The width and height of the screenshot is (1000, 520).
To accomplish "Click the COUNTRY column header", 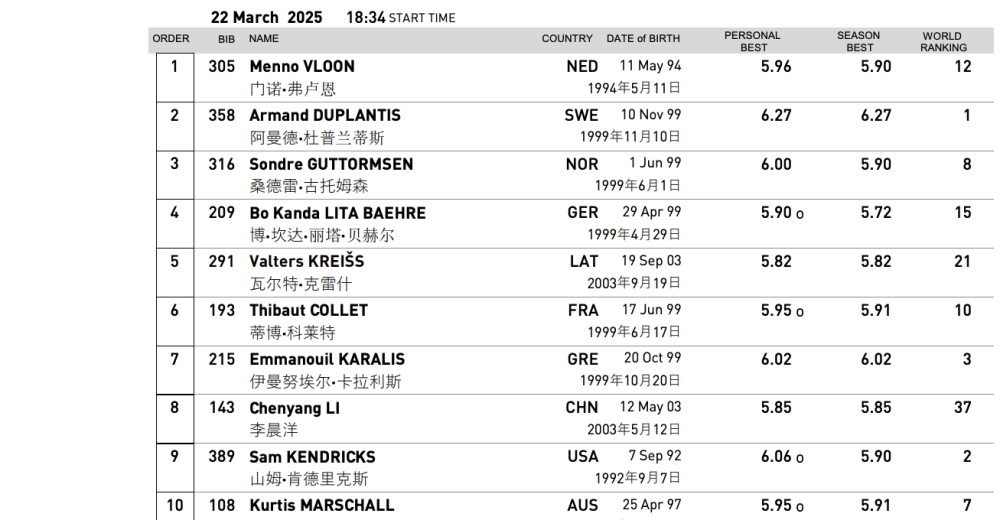I will (567, 39).
